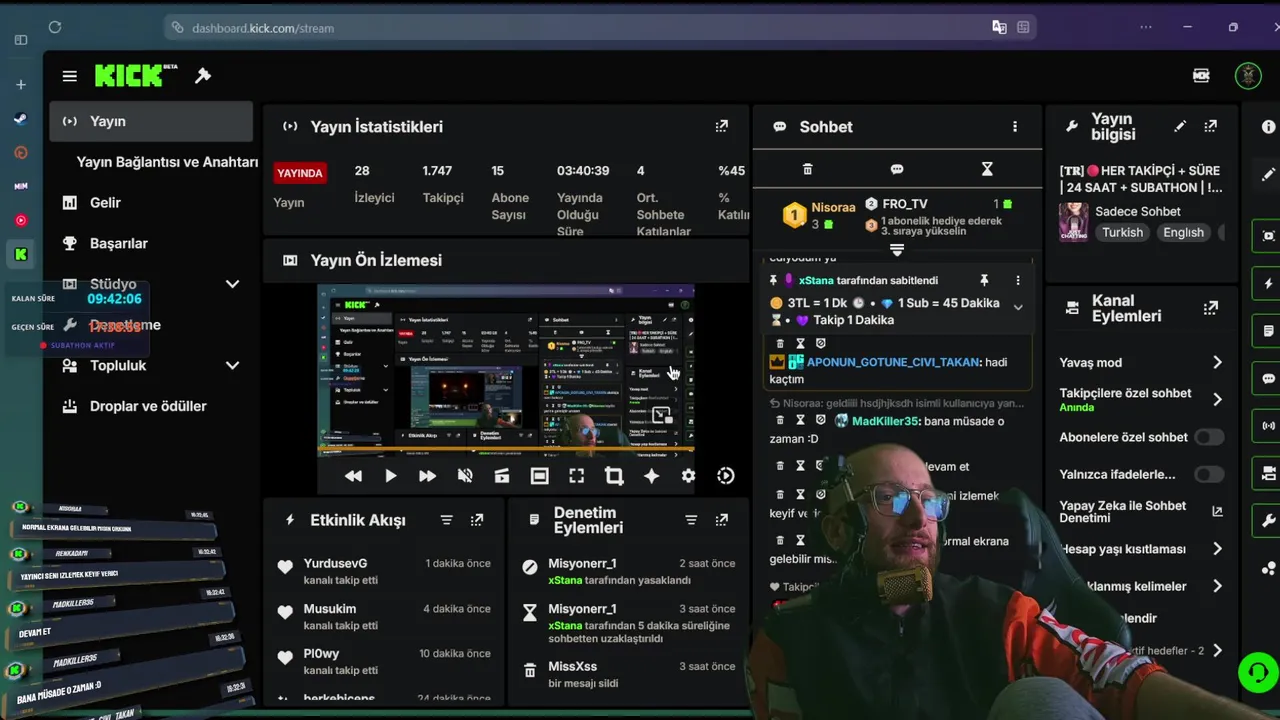Pop out the Yayın bilgisi panel
This screenshot has width=1280, height=720.
(1211, 126)
